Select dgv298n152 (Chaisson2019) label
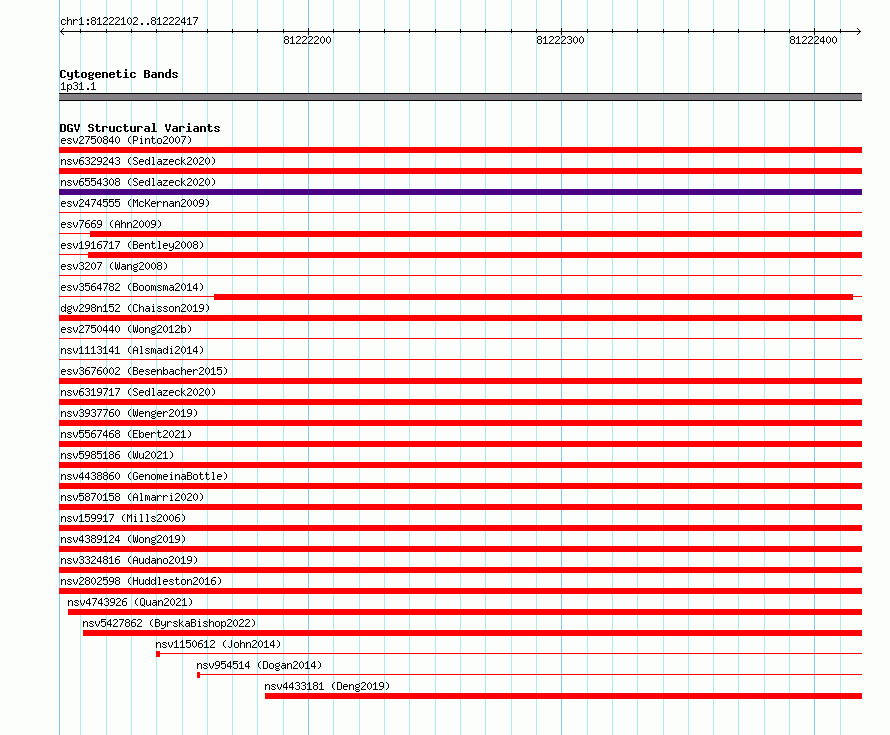890x735 pixels. coord(135,308)
